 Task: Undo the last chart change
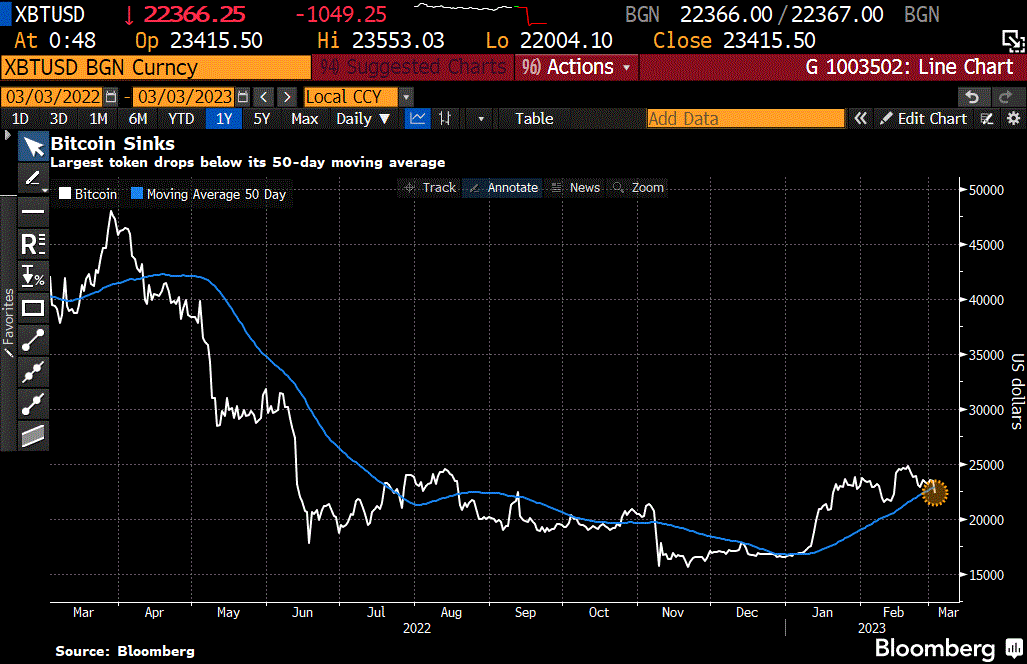coord(972,97)
